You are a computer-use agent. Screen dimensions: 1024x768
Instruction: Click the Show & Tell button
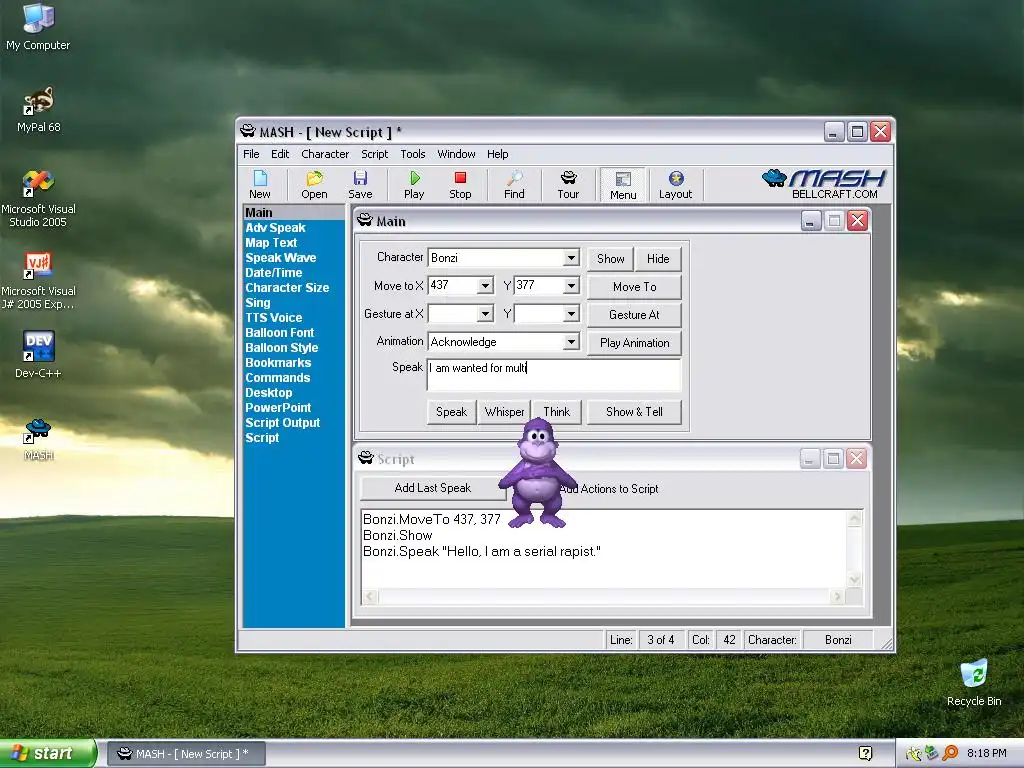pyautogui.click(x=634, y=412)
